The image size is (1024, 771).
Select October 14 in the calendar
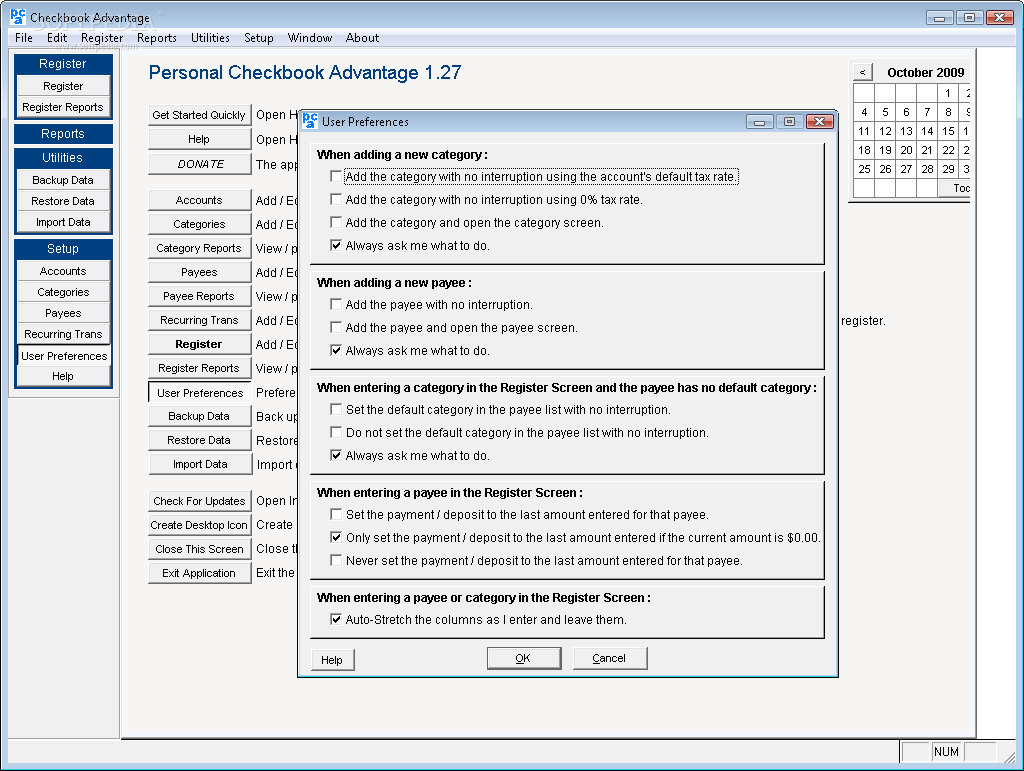[927, 131]
